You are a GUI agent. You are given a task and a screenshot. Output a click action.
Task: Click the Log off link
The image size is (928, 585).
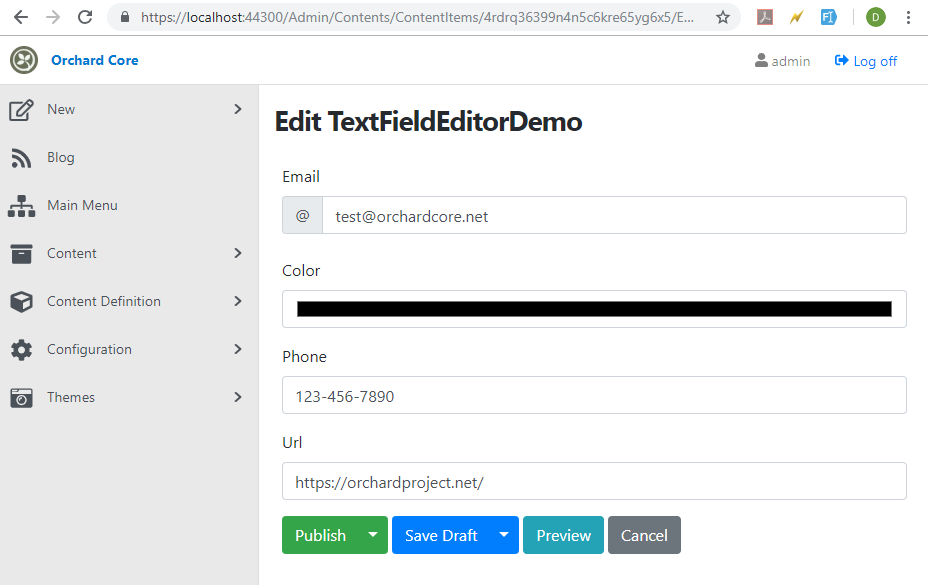(866, 61)
